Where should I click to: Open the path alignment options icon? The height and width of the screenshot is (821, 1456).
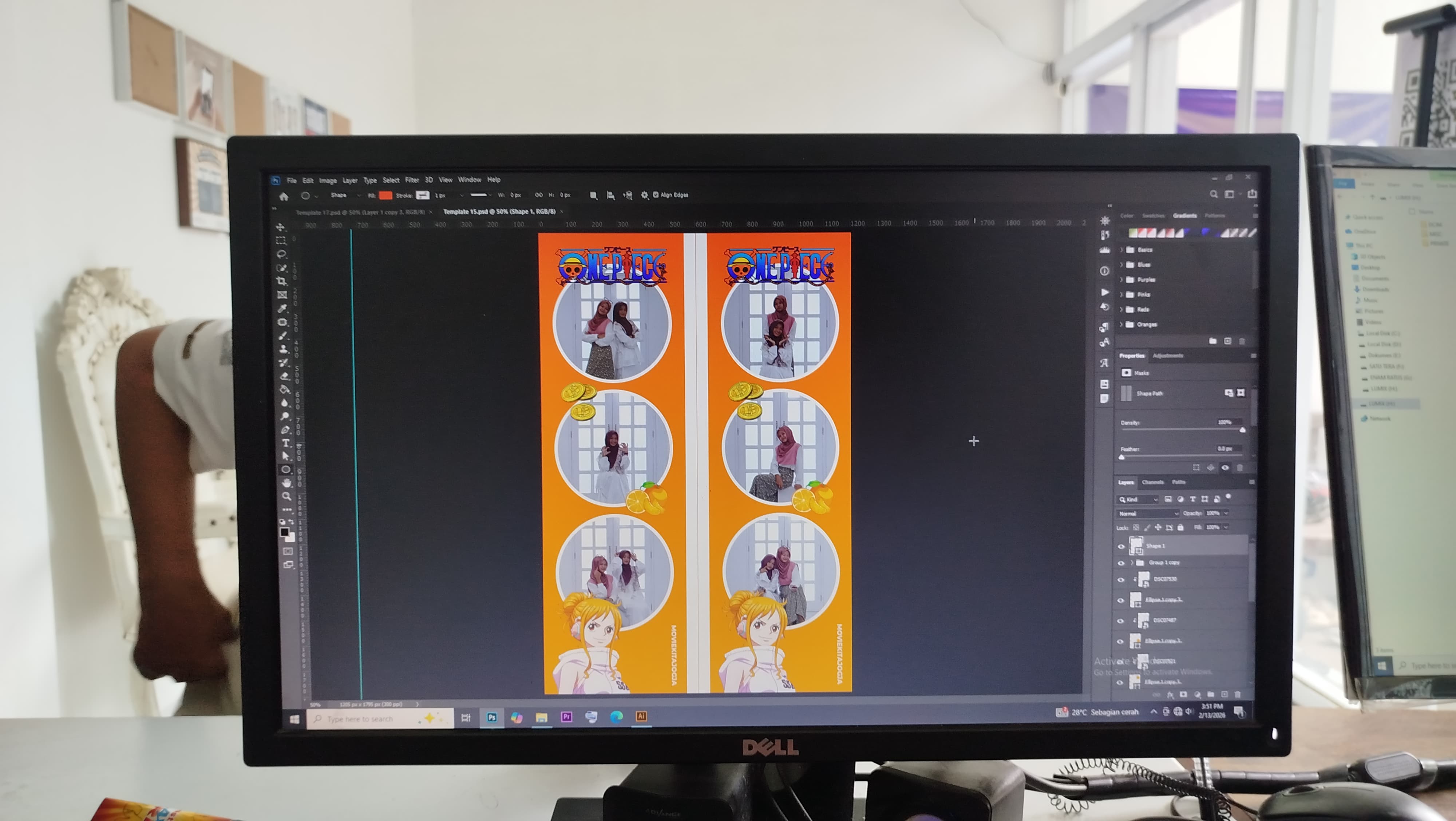point(610,195)
